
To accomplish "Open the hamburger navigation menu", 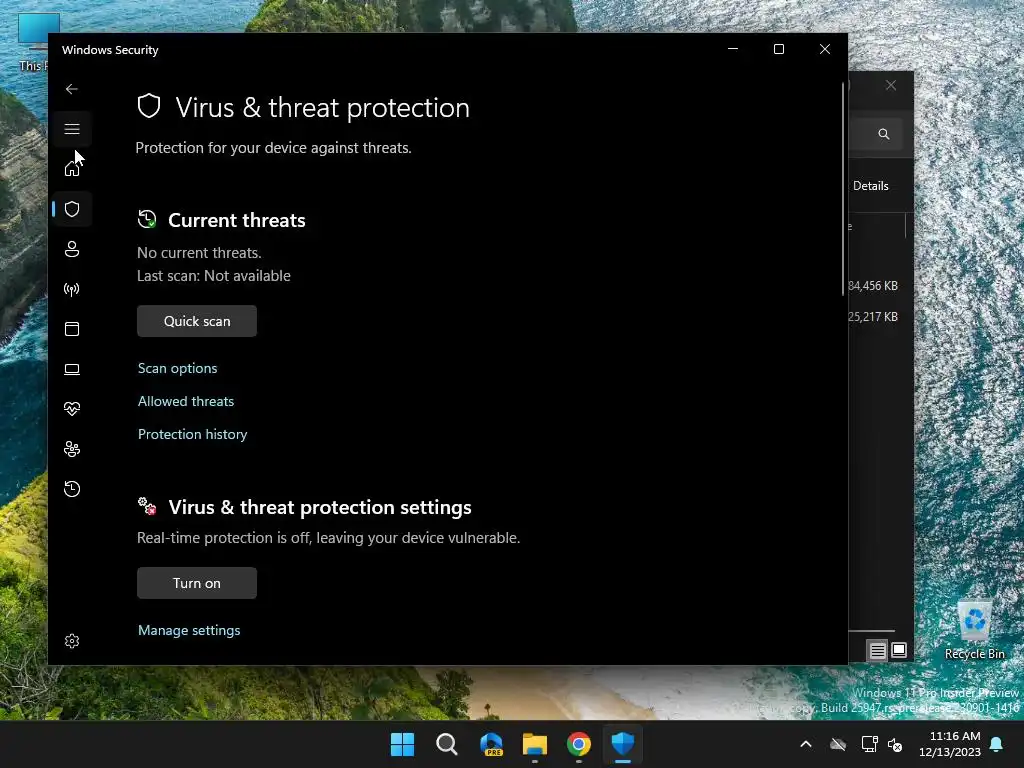I will (72, 129).
